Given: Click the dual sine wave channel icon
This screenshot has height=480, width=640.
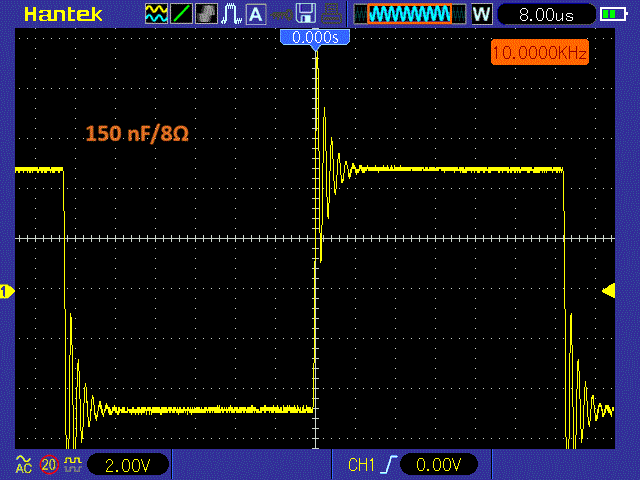Looking at the screenshot, I should (156, 13).
